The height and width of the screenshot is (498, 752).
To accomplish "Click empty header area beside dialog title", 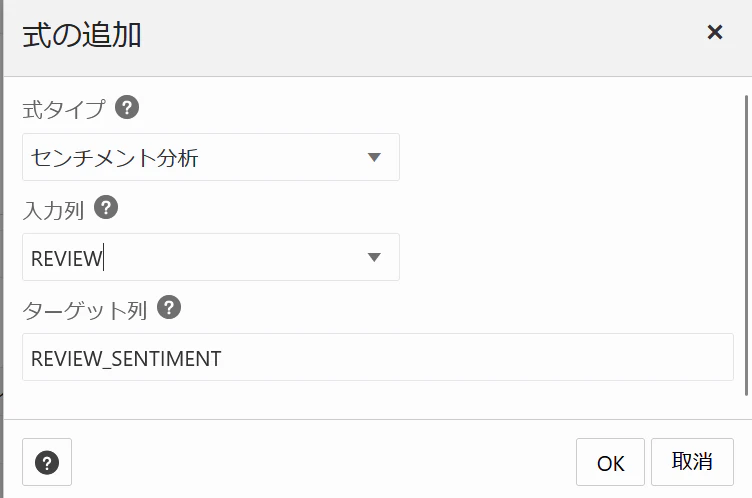I will 400,35.
